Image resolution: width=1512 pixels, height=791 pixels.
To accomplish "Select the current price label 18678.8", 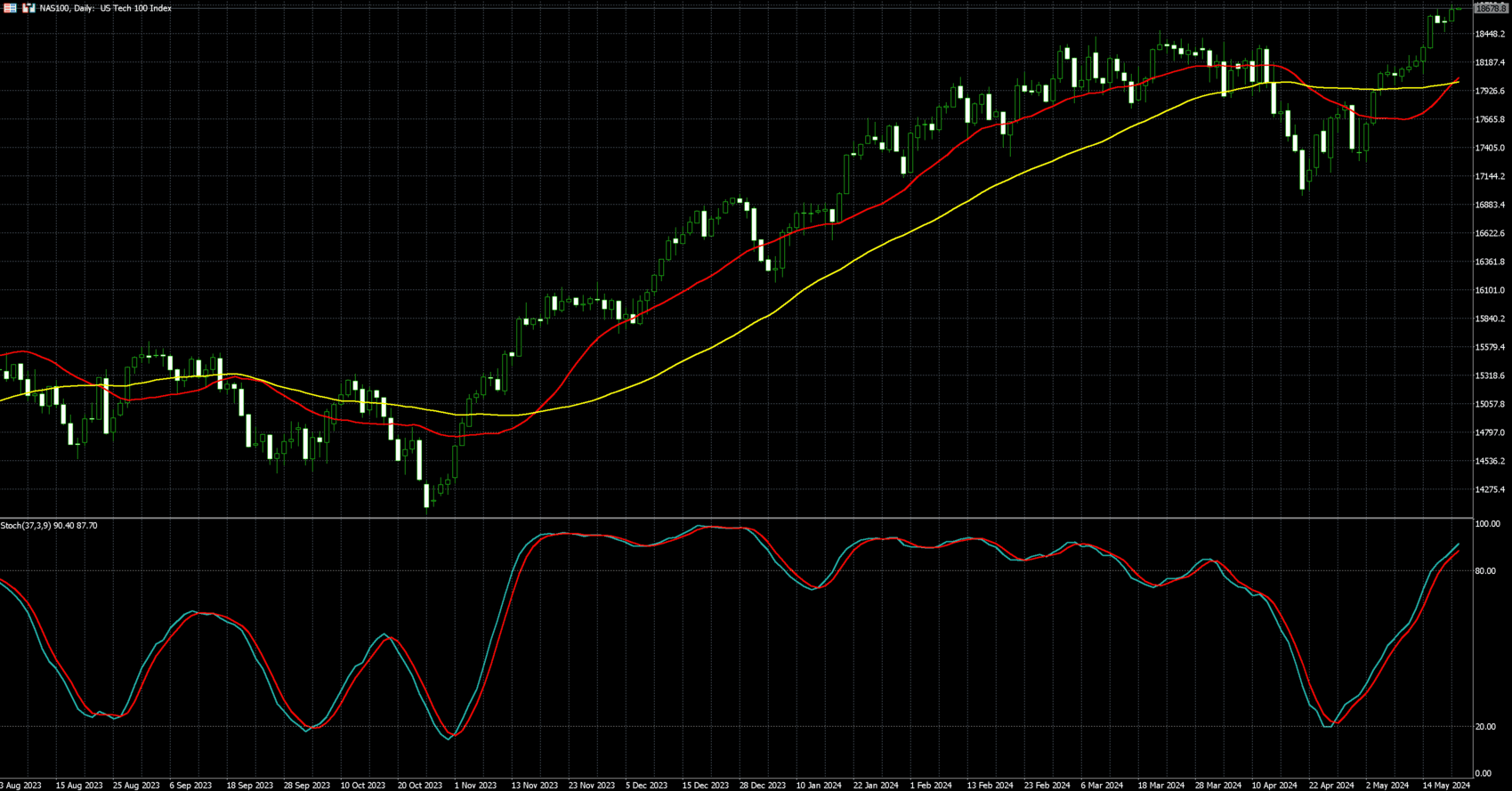I will point(1491,8).
